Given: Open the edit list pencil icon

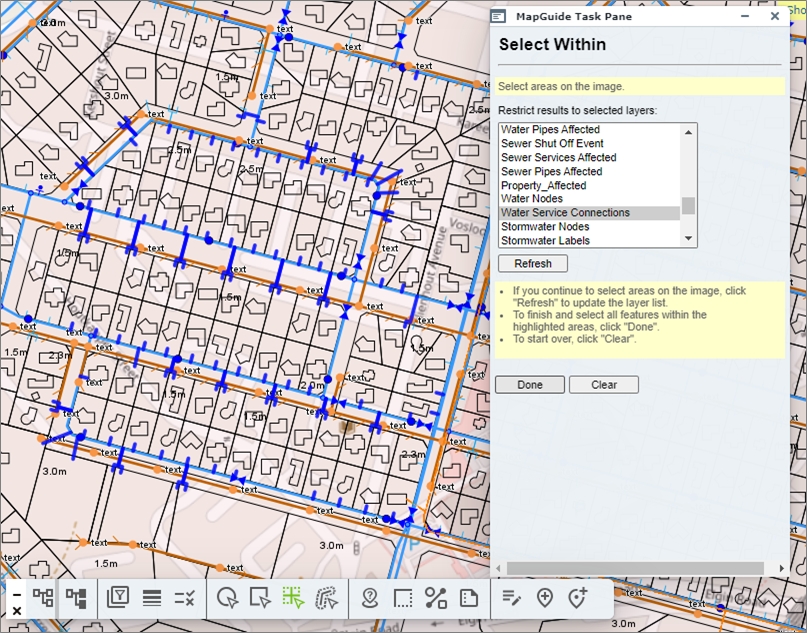Looking at the screenshot, I should [x=511, y=598].
